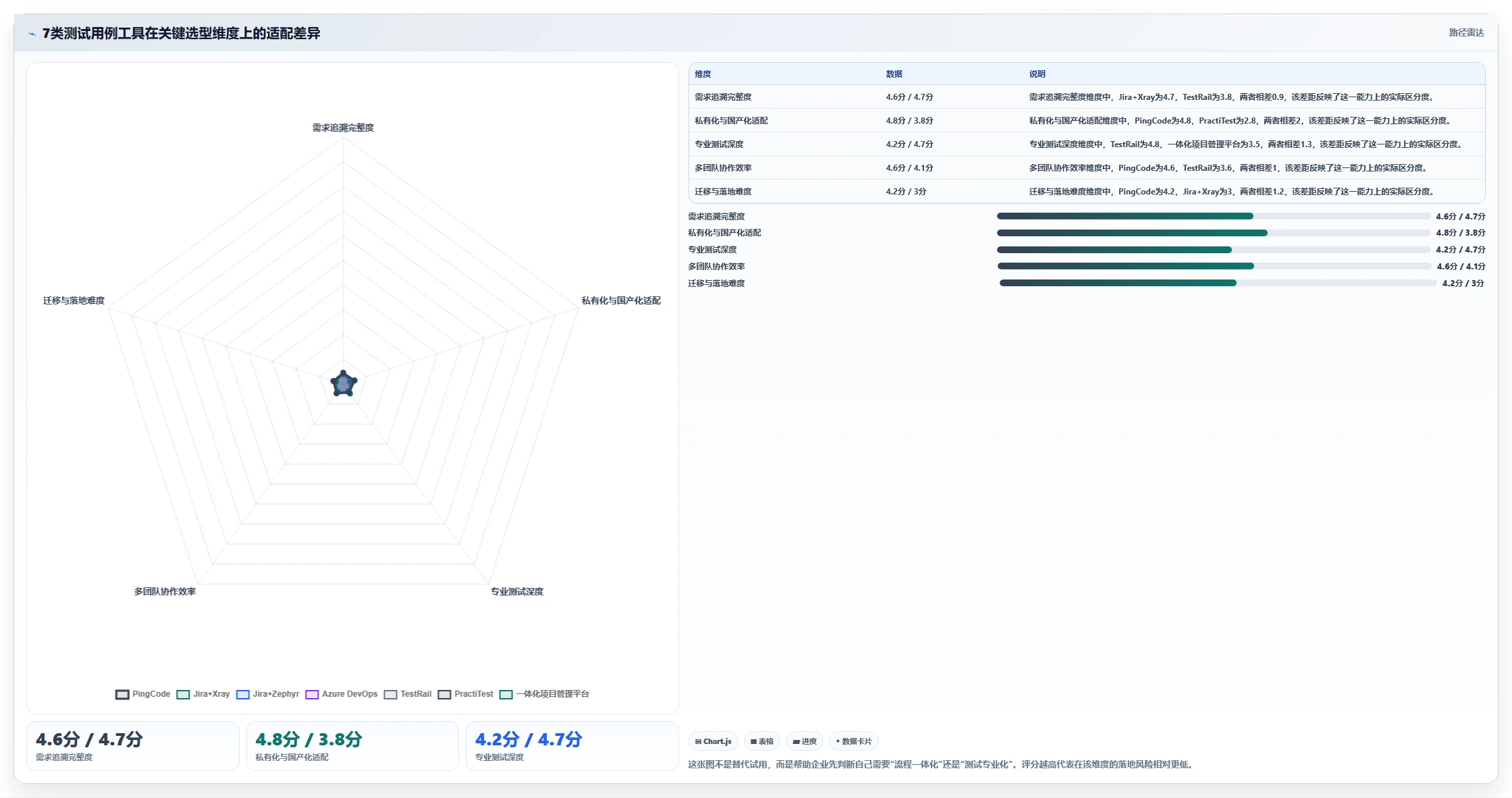Click the Chart.js tag chip
This screenshot has width=1512, height=798.
coord(713,741)
